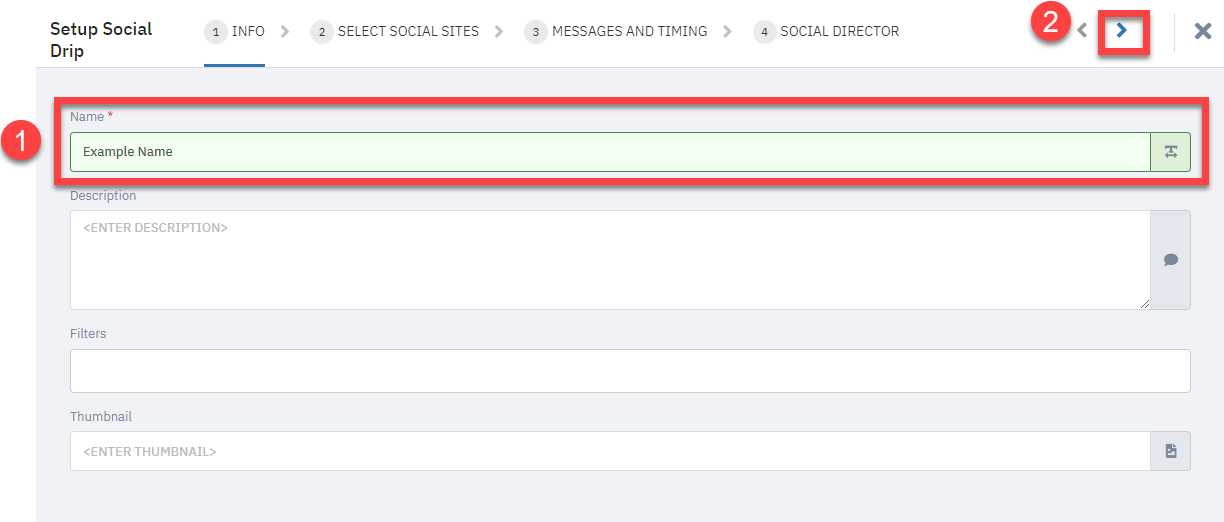The height and width of the screenshot is (522, 1224).
Task: Go to Select Social Sites step
Action: coord(395,32)
